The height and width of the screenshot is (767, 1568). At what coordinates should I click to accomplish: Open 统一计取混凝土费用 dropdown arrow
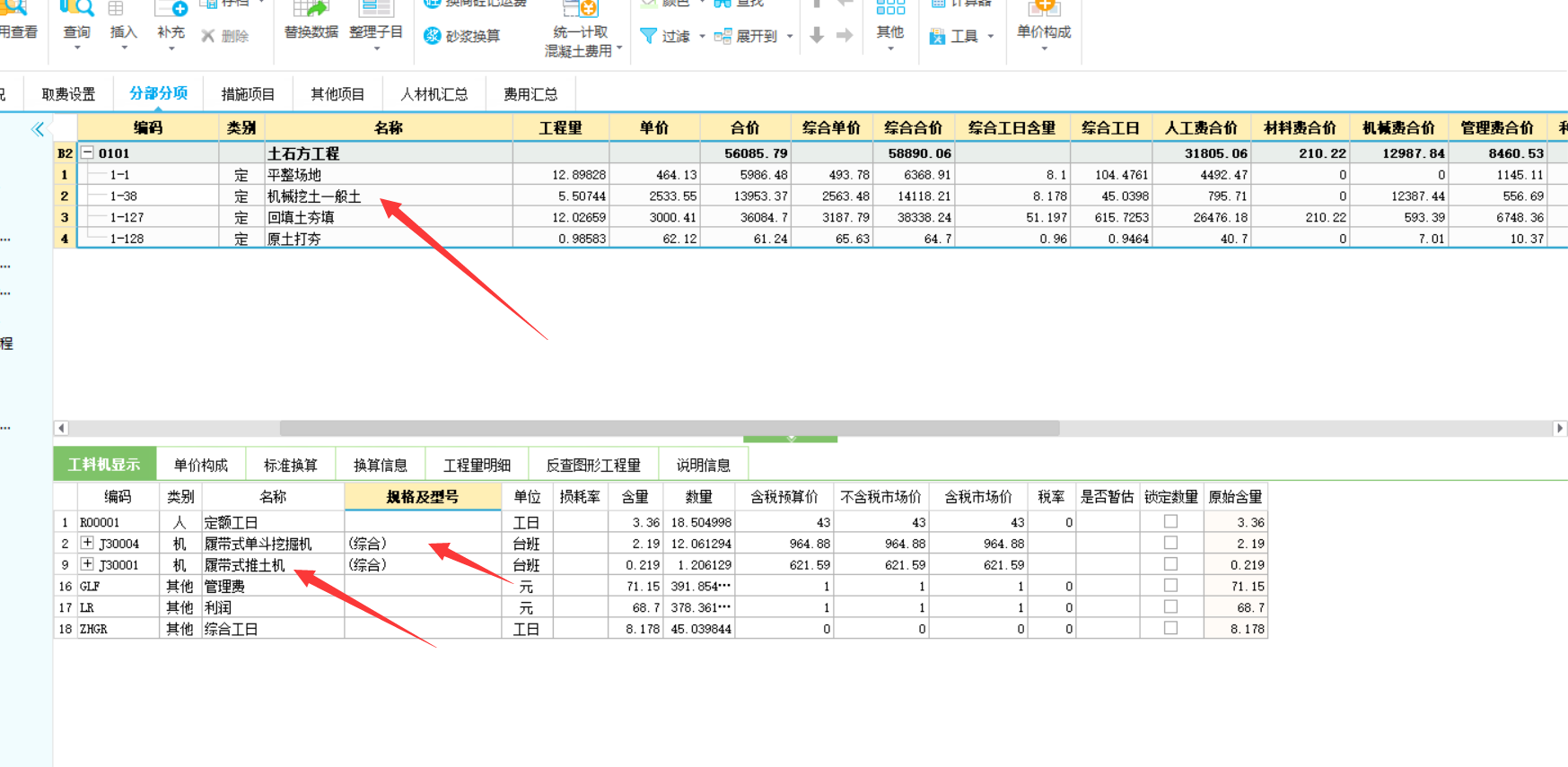[x=619, y=49]
